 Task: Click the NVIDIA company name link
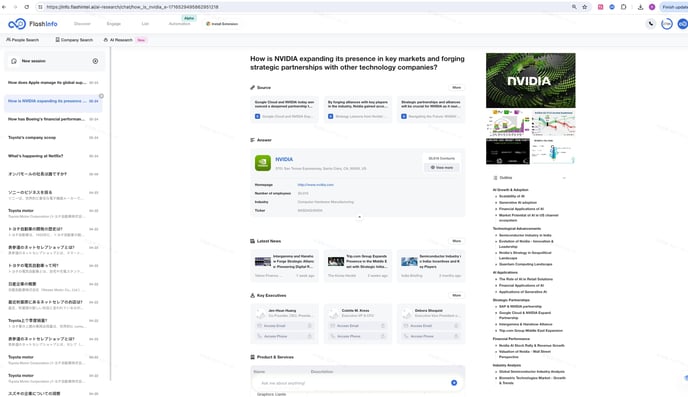tap(284, 159)
